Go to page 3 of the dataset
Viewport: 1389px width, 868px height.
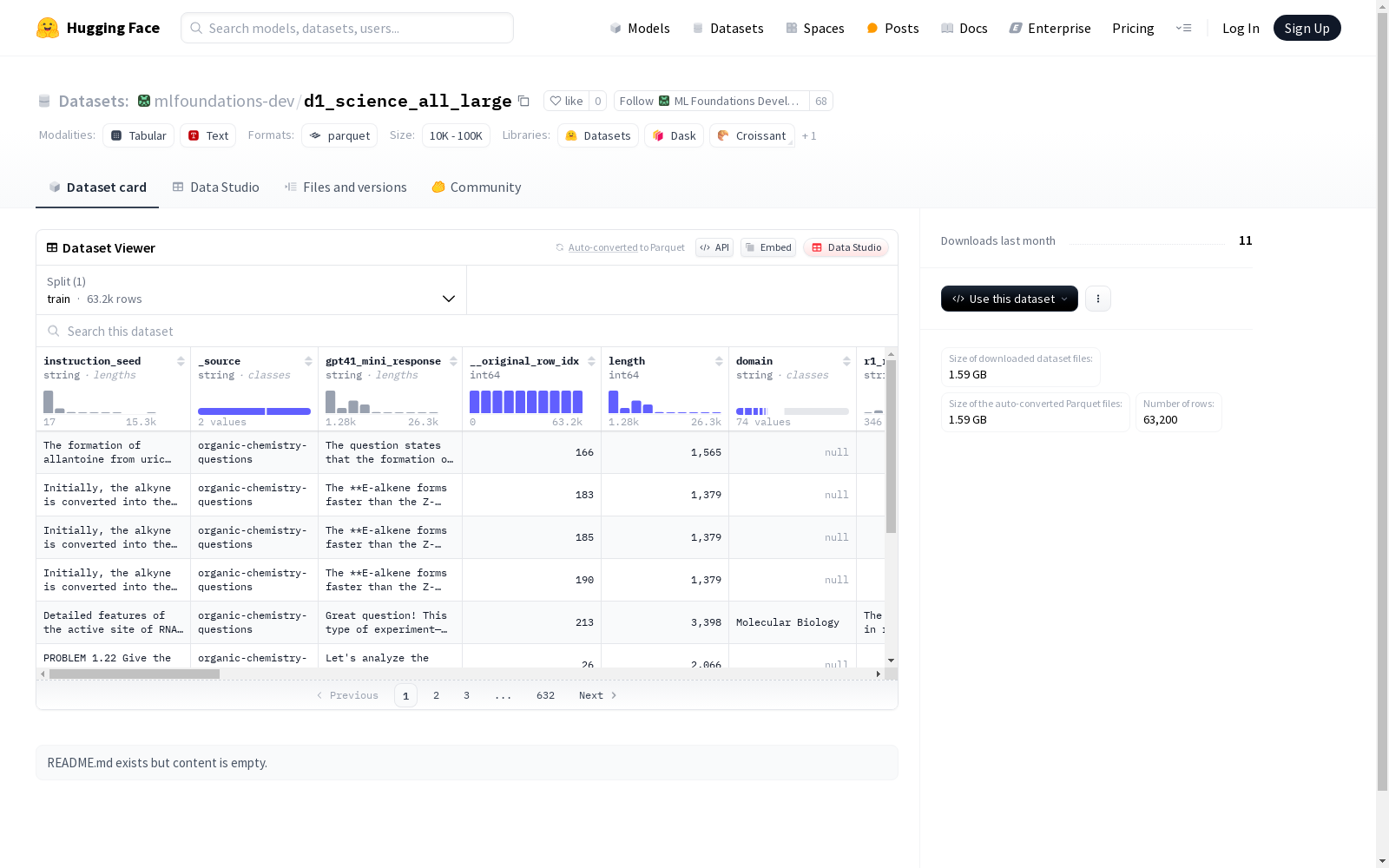[x=466, y=695]
